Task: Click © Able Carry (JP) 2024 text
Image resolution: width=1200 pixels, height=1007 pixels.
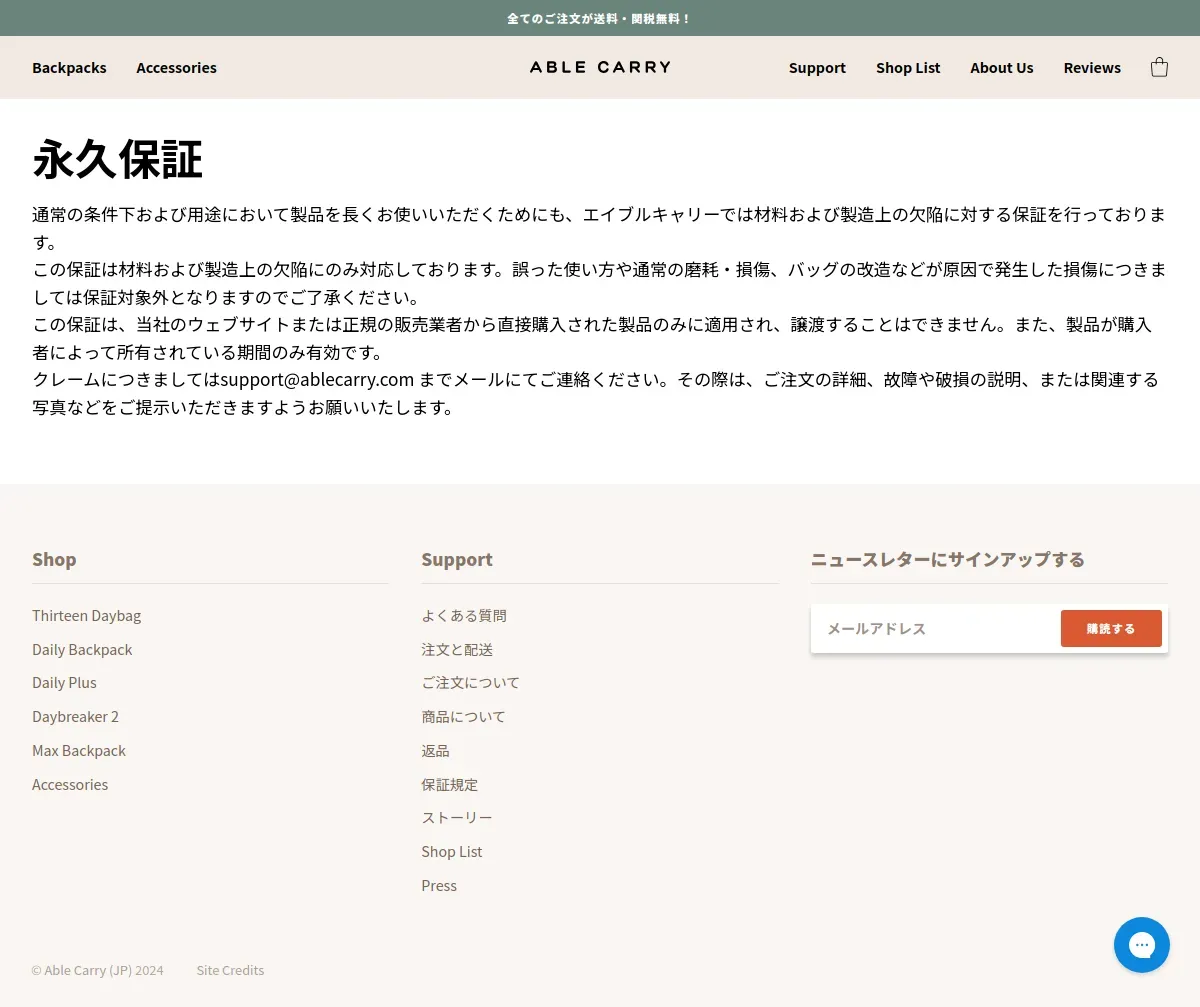Action: tap(98, 970)
